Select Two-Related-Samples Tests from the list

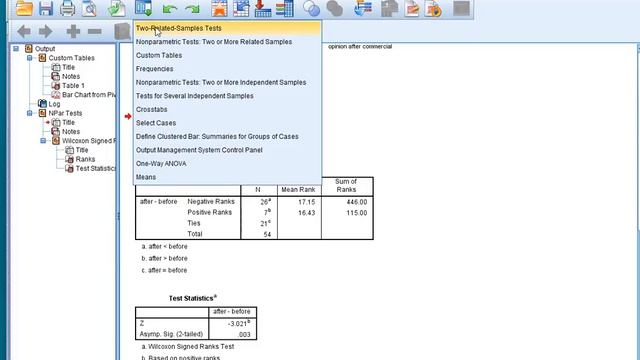(x=227, y=28)
